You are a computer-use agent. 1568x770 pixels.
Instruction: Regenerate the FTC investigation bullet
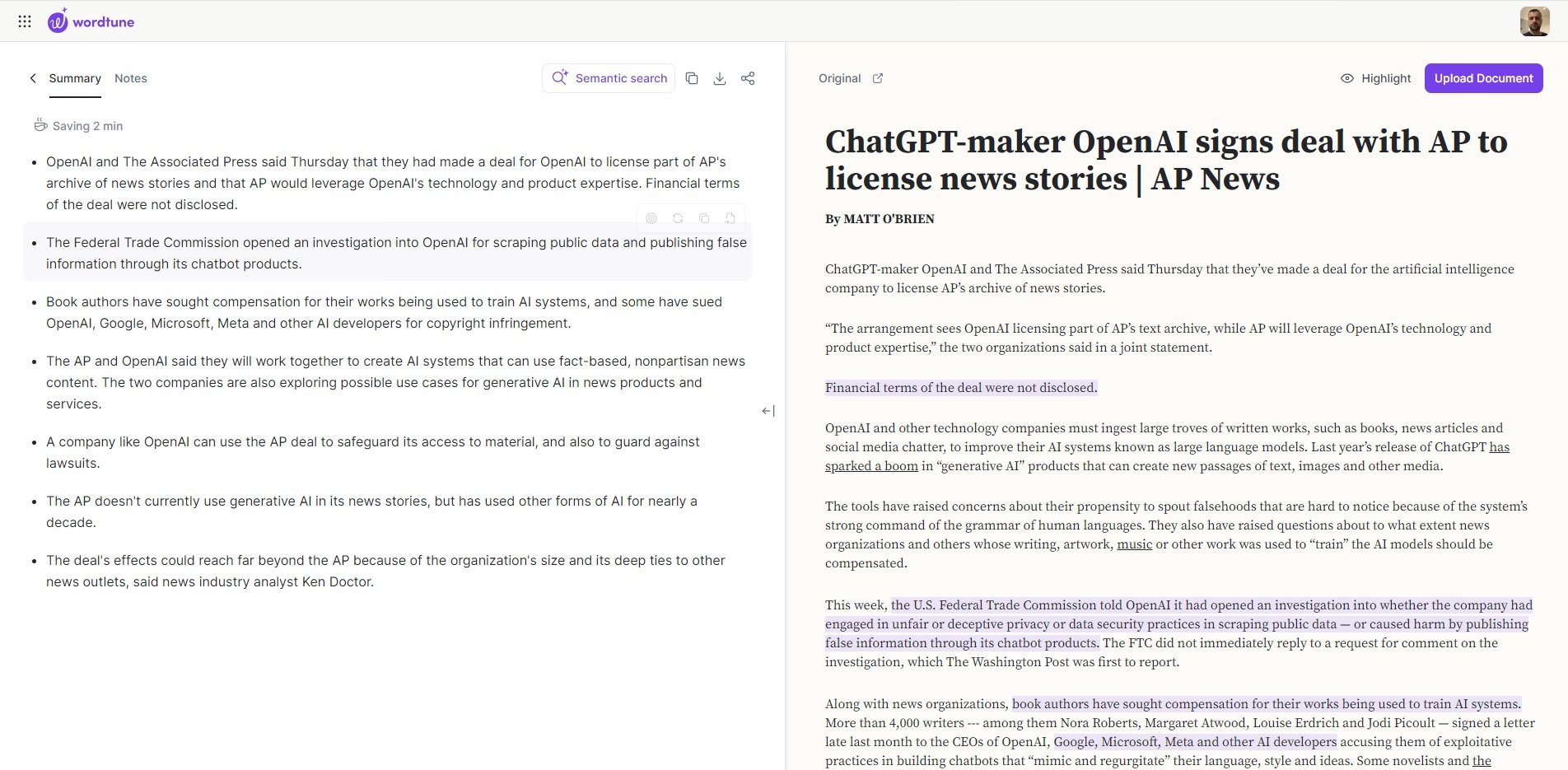click(x=678, y=218)
